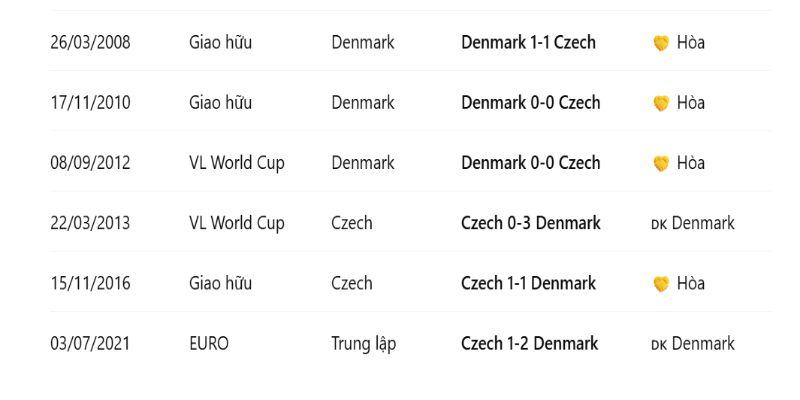Click Giao hữu in the 15/11/2016 row

[220, 284]
